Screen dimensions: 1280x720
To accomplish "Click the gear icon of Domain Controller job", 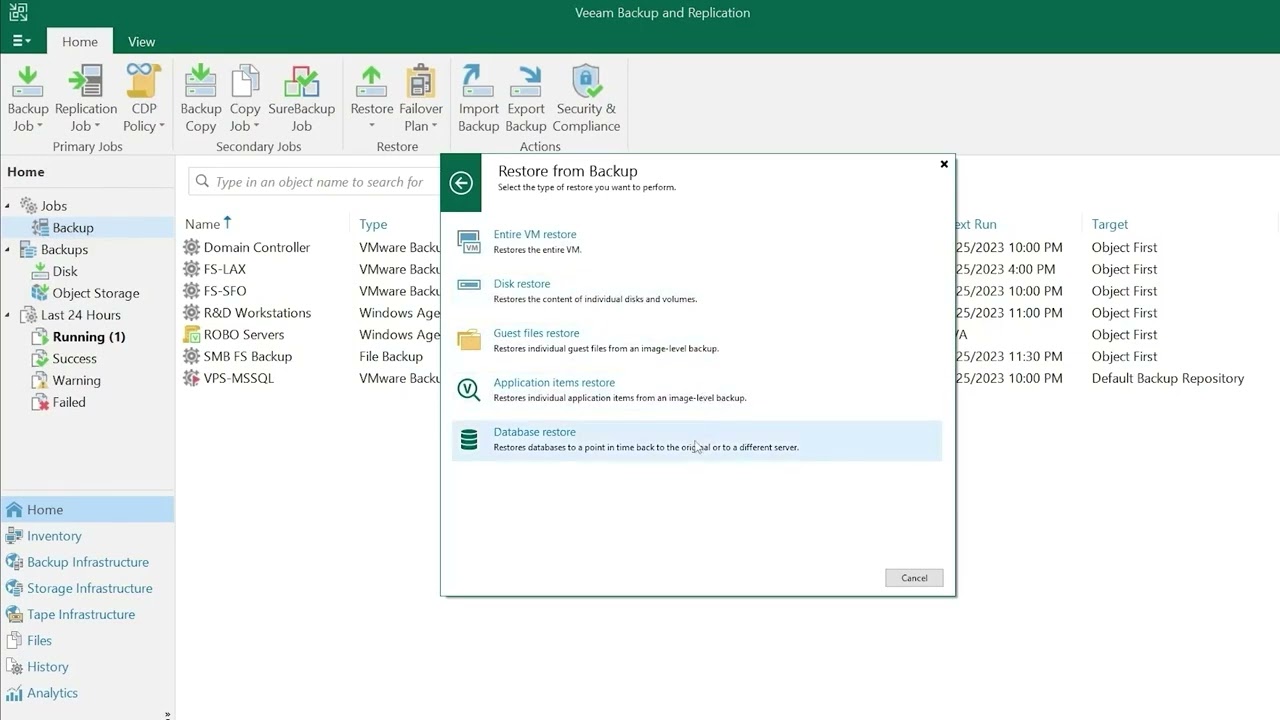I will click(191, 247).
